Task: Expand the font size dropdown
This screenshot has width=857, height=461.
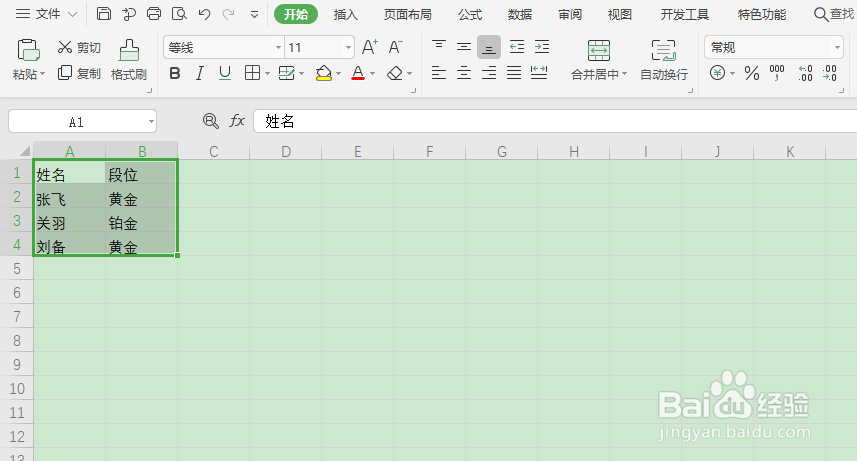Action: (x=348, y=48)
